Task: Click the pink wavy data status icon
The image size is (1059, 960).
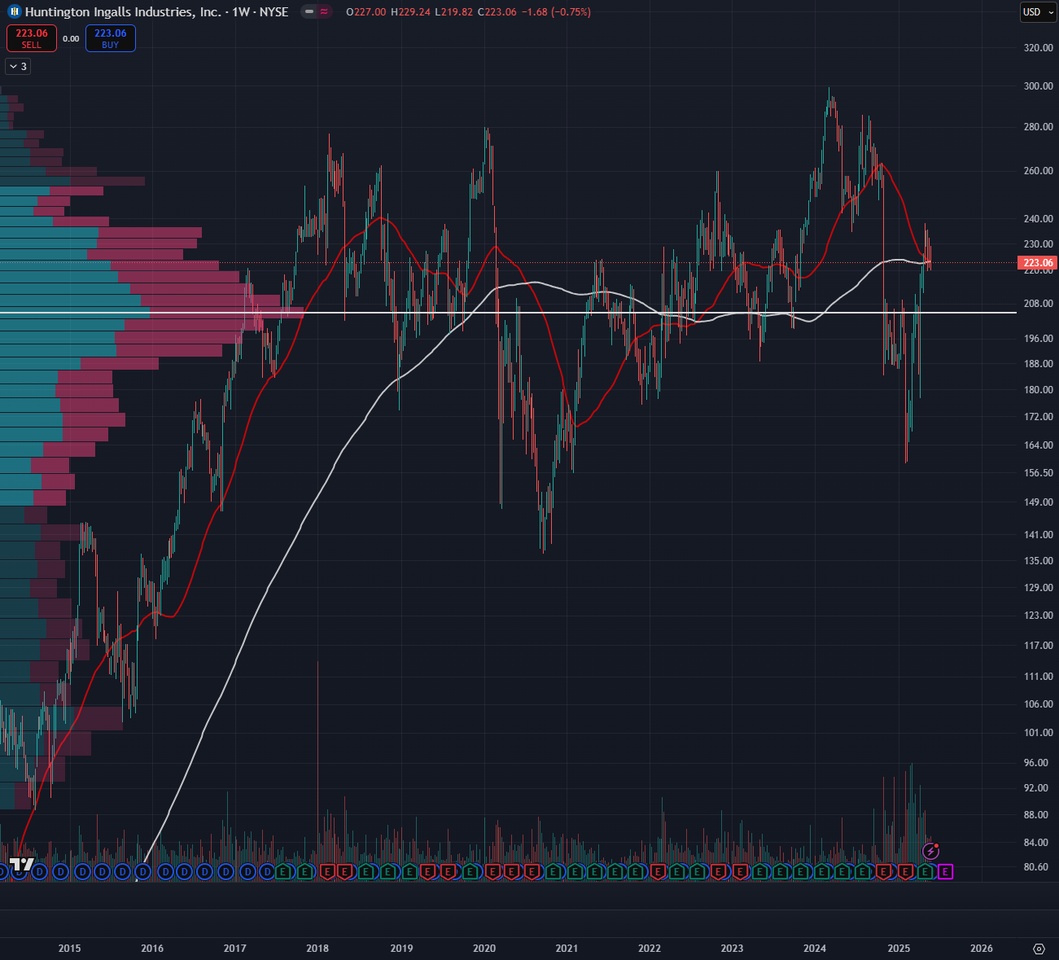Action: 324,11
